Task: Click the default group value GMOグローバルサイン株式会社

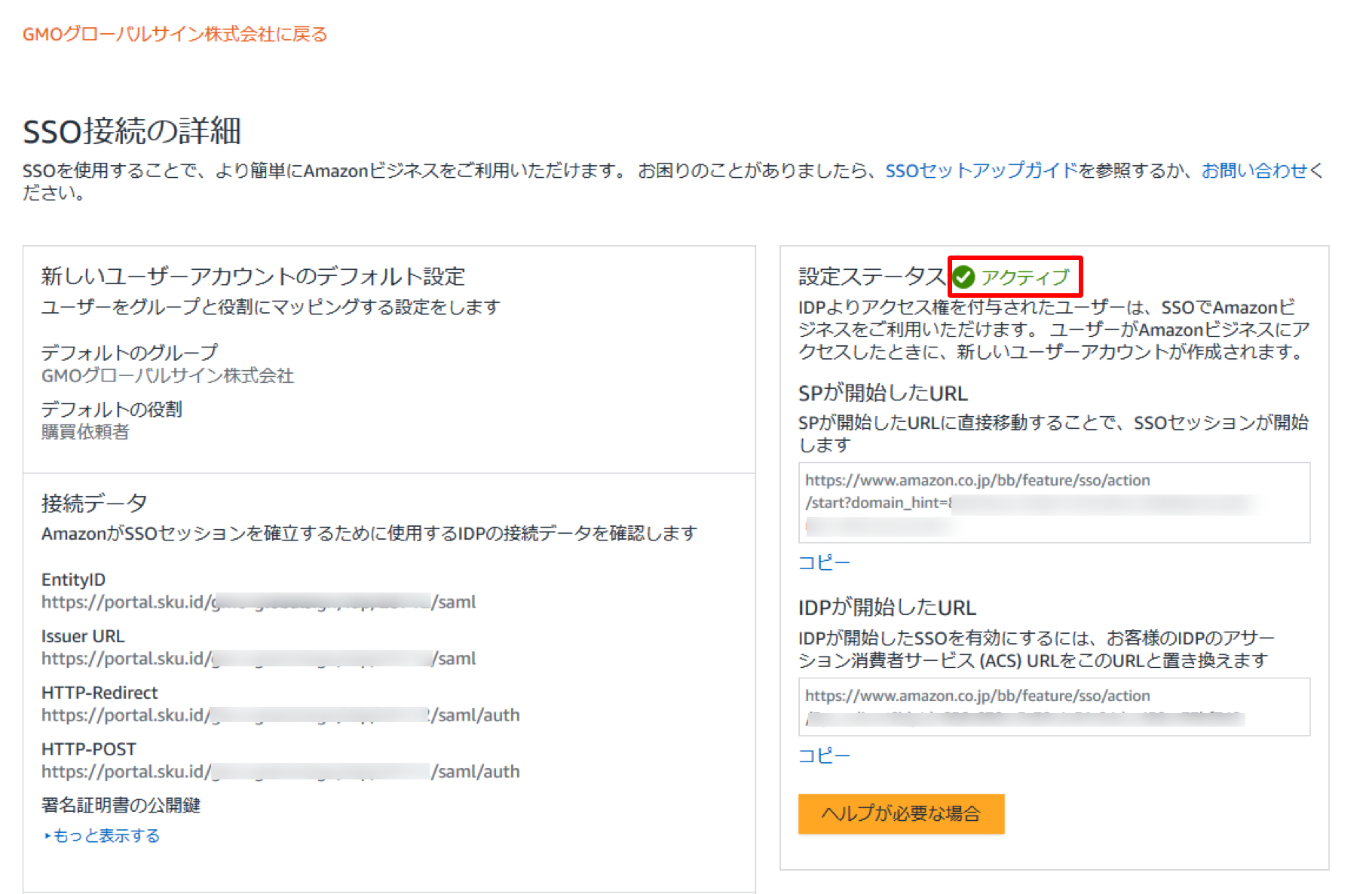Action: pyautogui.click(x=167, y=375)
